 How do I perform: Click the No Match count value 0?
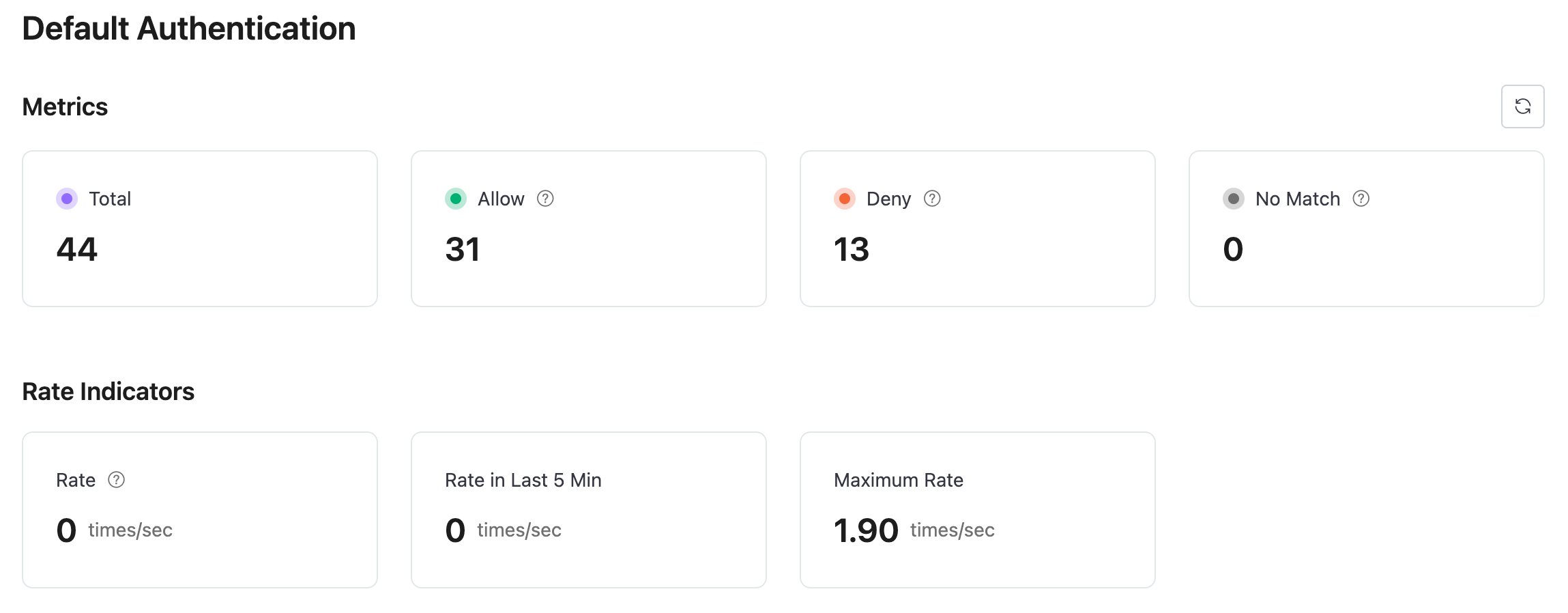1233,249
